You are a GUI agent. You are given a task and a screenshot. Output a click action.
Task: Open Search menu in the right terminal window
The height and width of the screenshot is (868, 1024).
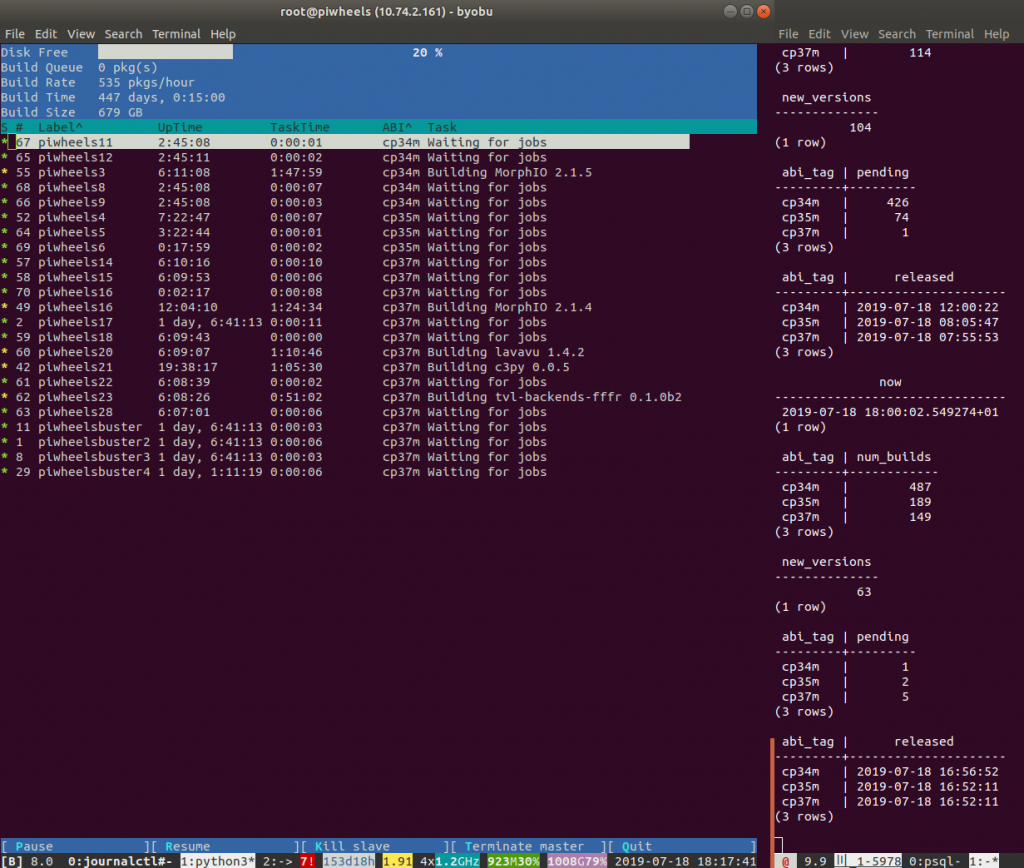897,34
